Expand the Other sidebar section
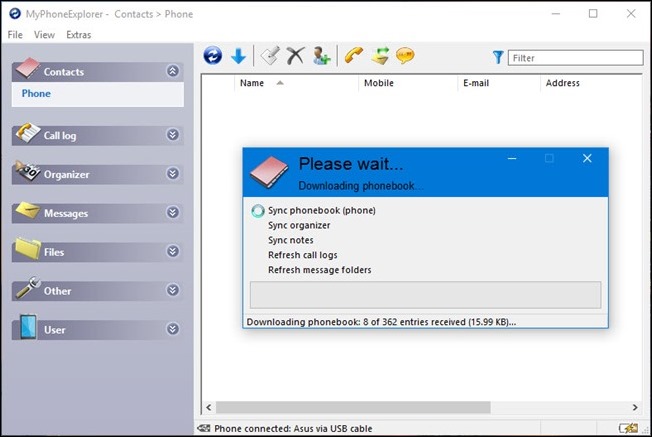This screenshot has height=437, width=652. (173, 290)
